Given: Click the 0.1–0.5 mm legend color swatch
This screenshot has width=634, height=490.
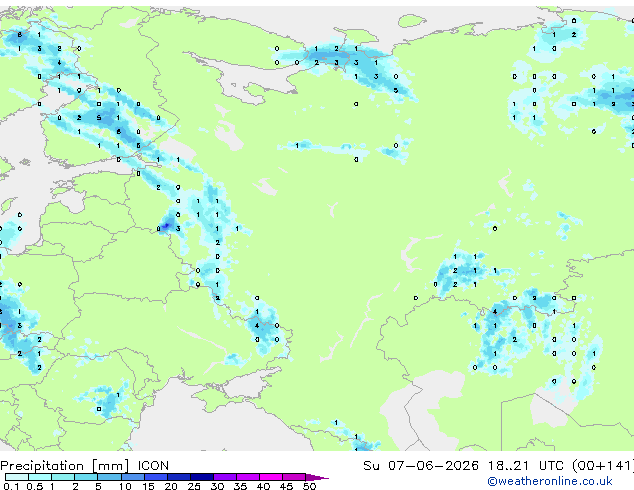Looking at the screenshot, I should [x=17, y=477].
